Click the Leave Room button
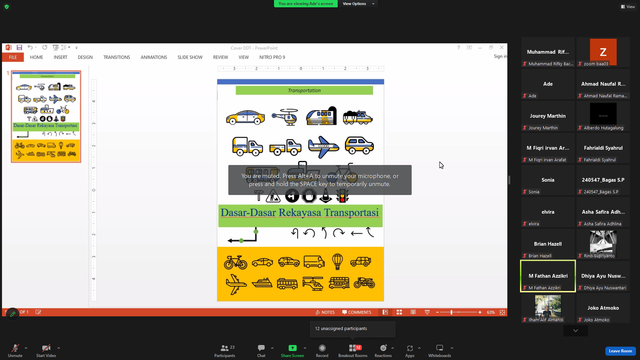This screenshot has width=640, height=360. pos(620,351)
